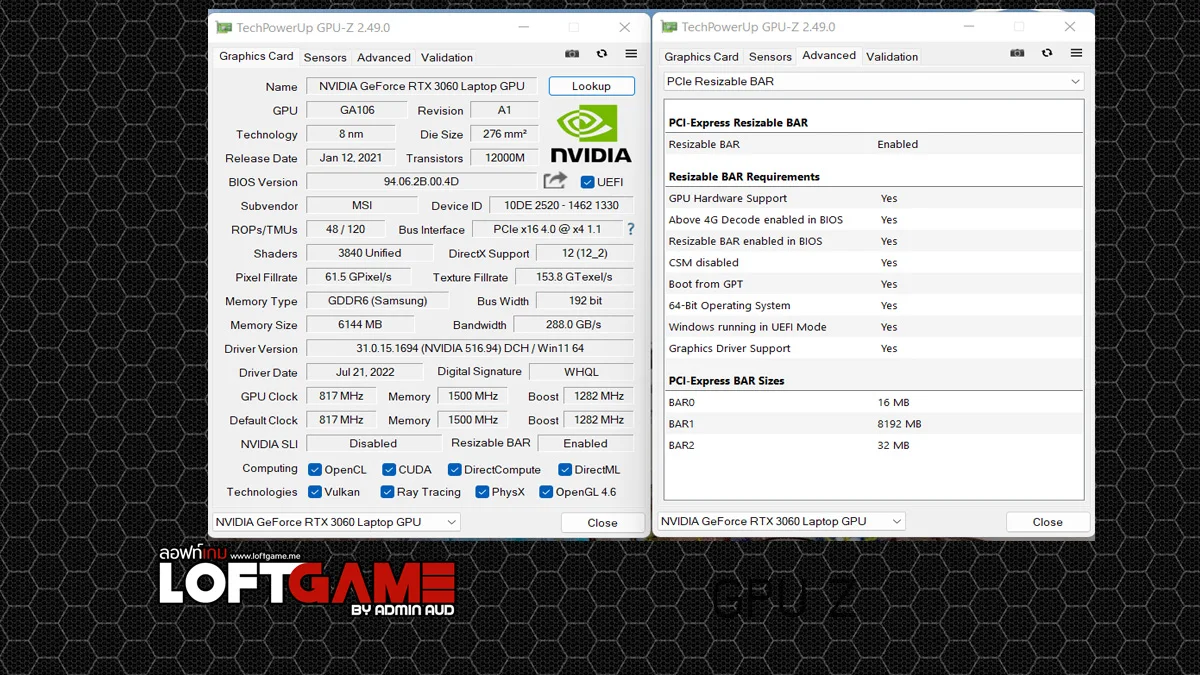The height and width of the screenshot is (675, 1200).
Task: Click the BIOS Version field
Action: click(x=421, y=182)
